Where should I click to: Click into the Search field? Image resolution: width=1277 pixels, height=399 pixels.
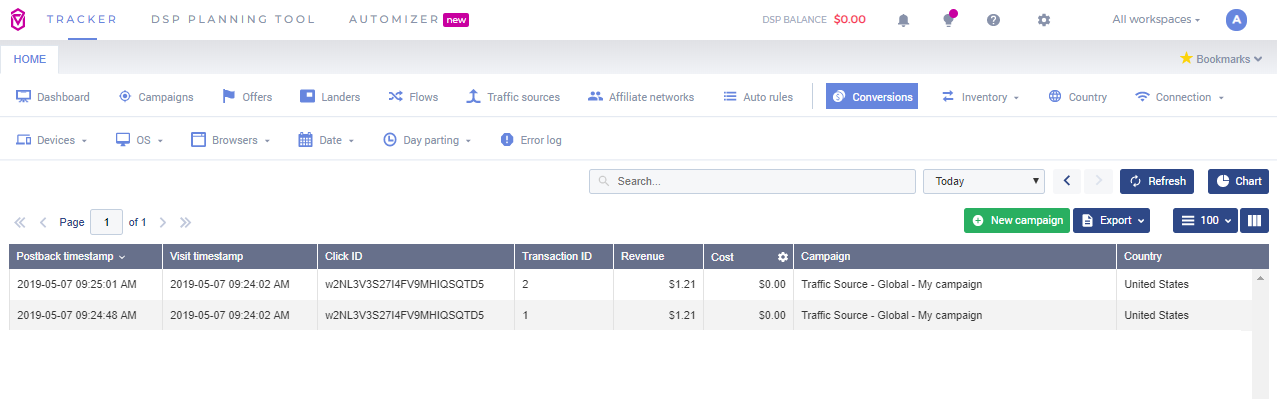click(x=752, y=181)
